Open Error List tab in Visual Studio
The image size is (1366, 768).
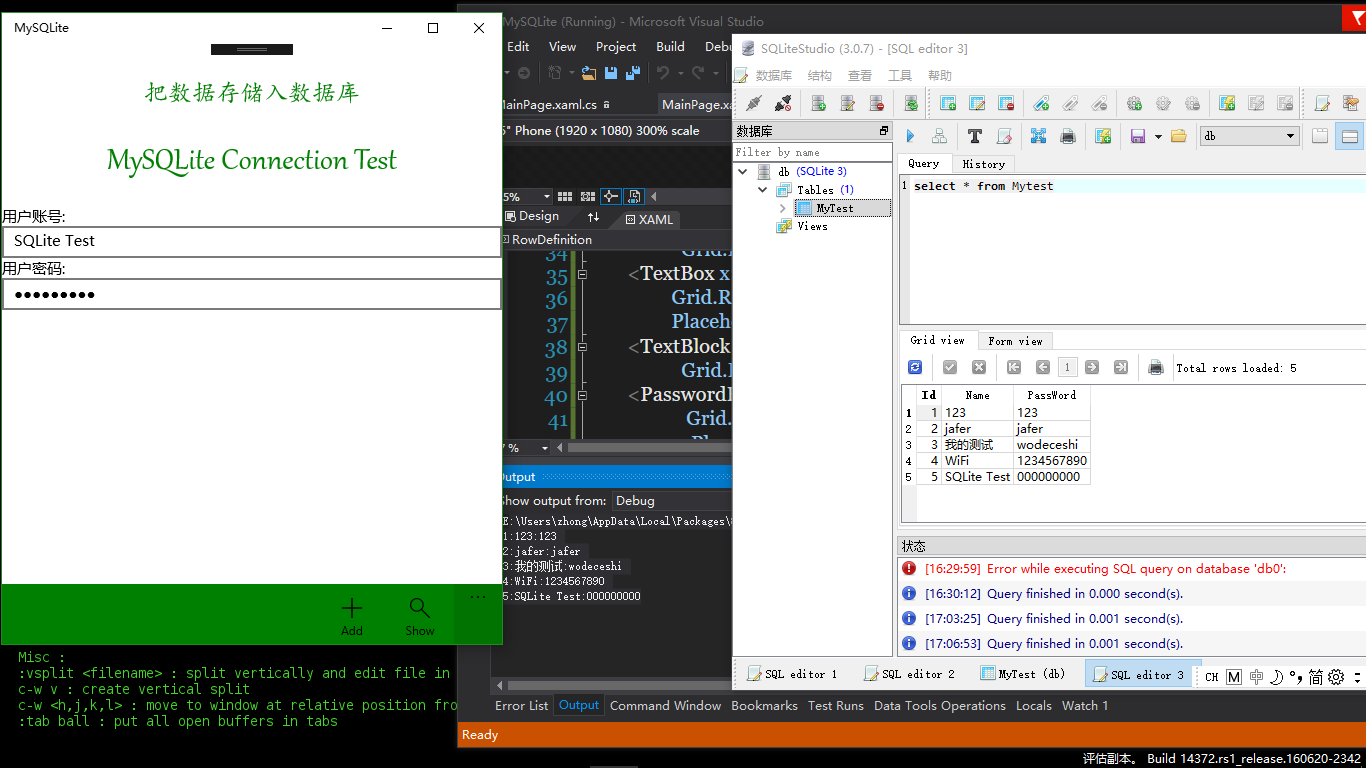click(521, 705)
